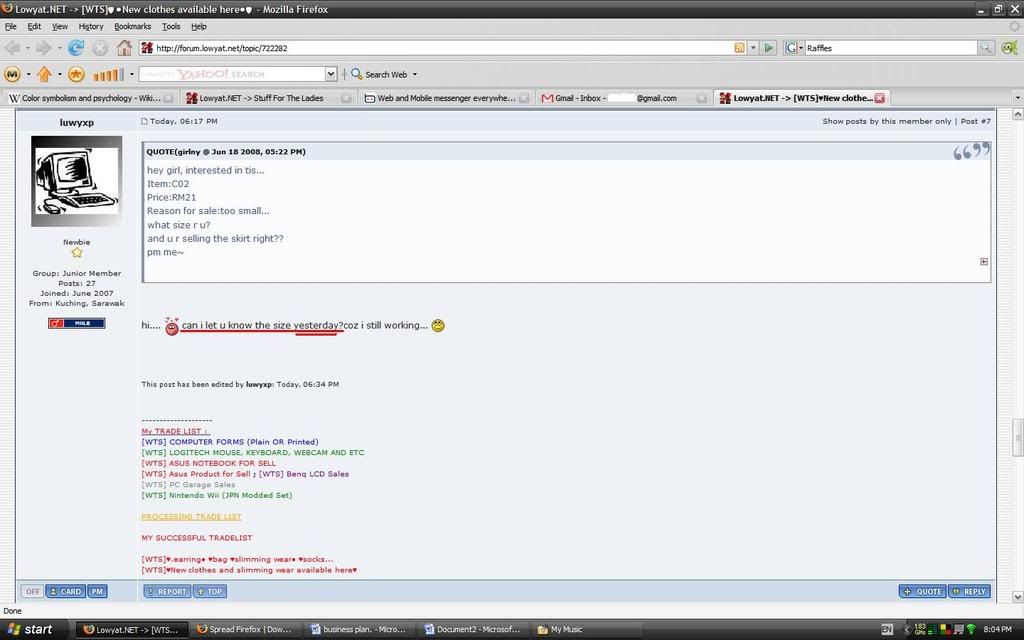The width and height of the screenshot is (1024, 640).
Task: Click the quote expand icon in quote box
Action: [x=984, y=262]
